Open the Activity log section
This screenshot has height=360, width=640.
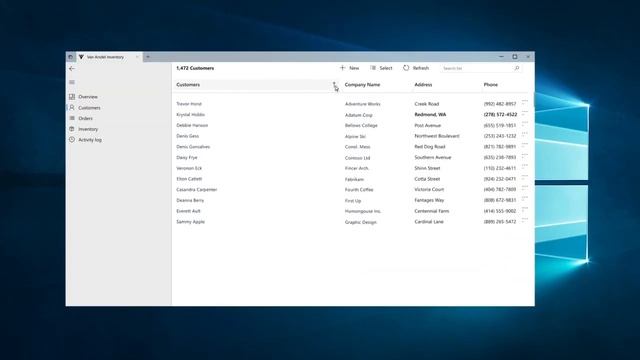click(90, 140)
